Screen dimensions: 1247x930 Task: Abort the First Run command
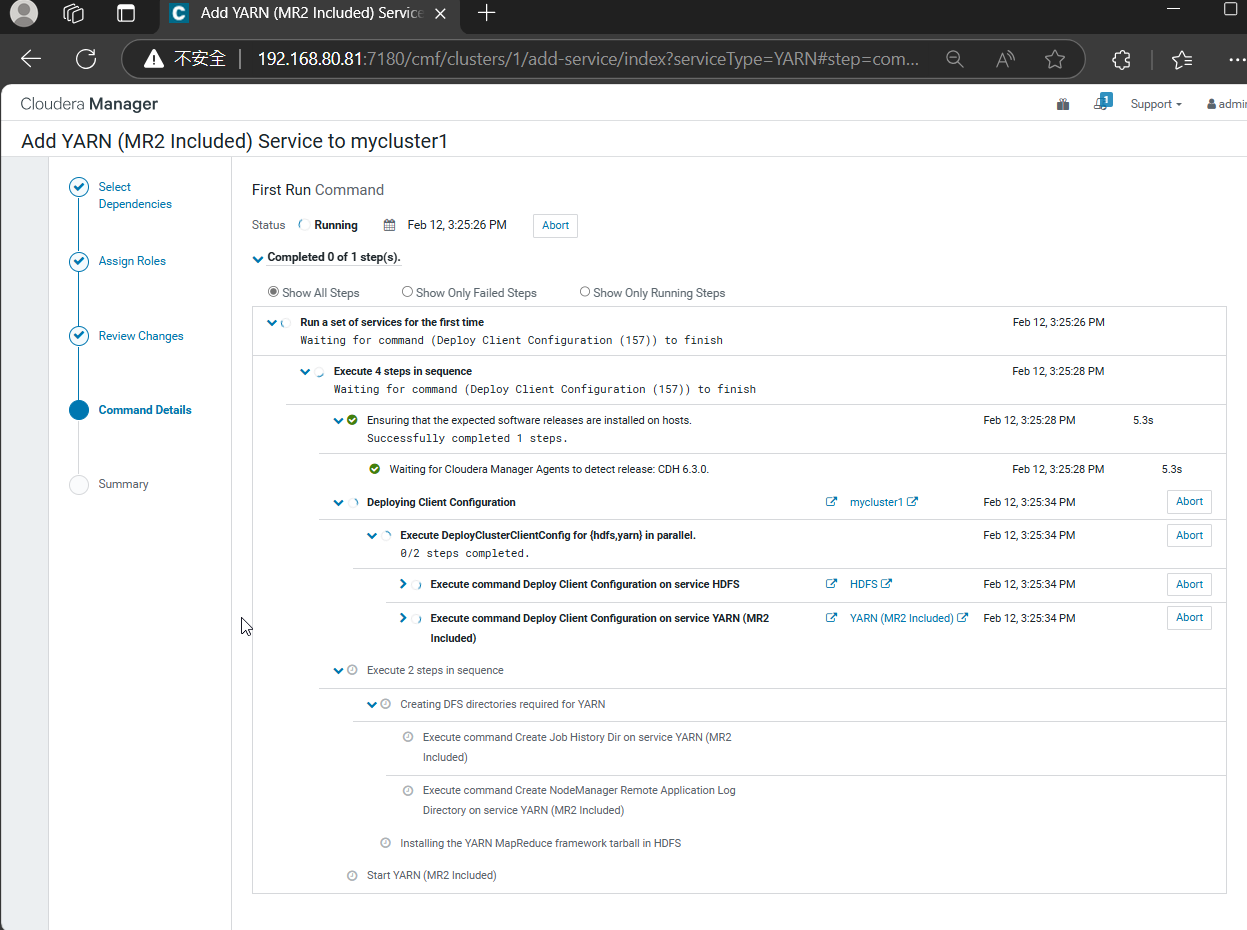(x=555, y=225)
